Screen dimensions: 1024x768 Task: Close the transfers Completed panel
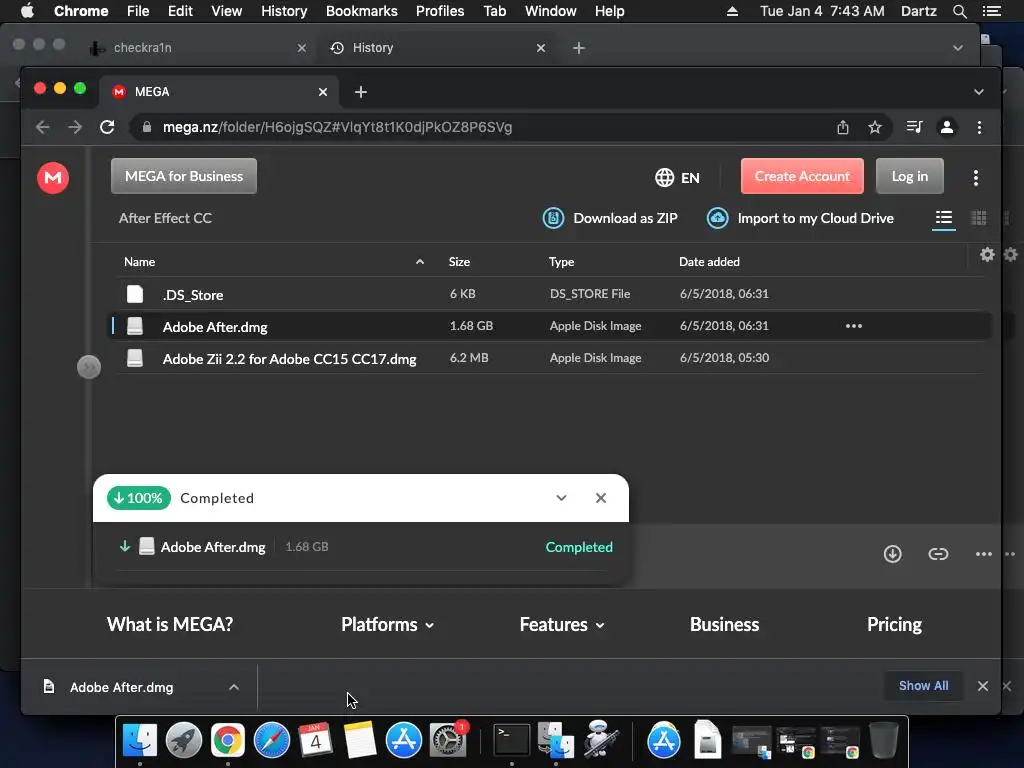point(601,498)
